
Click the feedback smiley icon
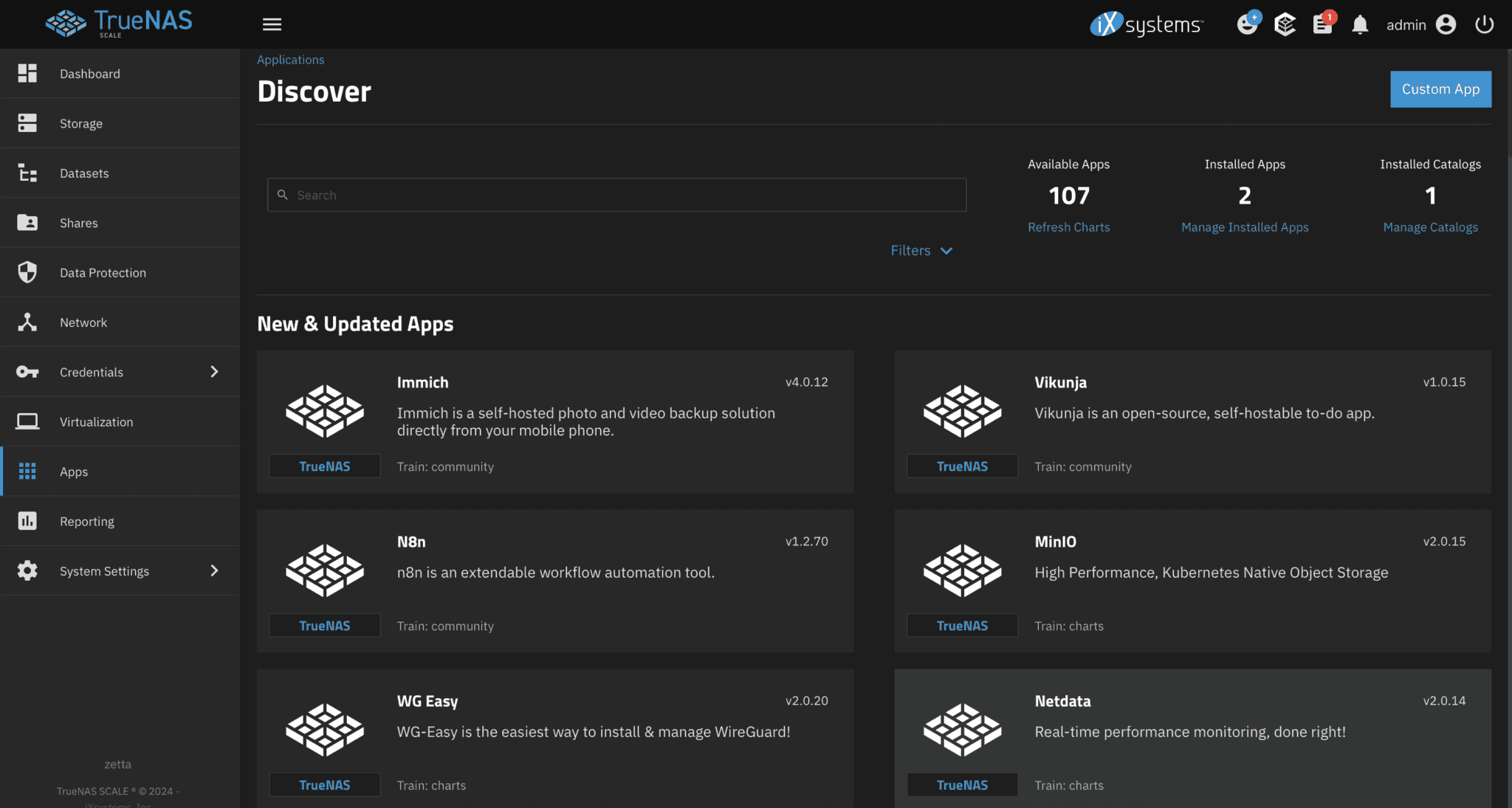coord(1247,24)
